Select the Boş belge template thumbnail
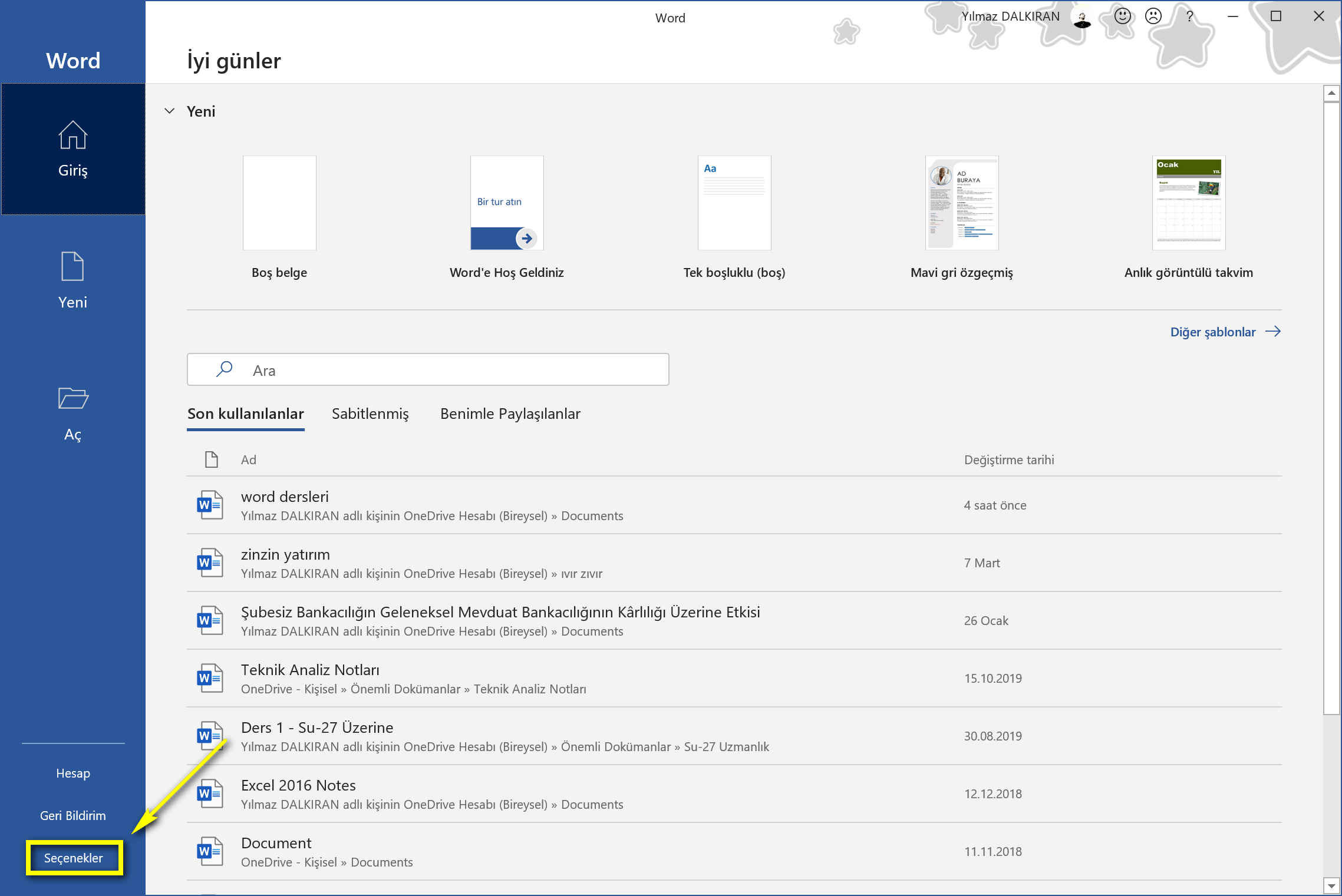Viewport: 1342px width, 896px height. (x=279, y=203)
